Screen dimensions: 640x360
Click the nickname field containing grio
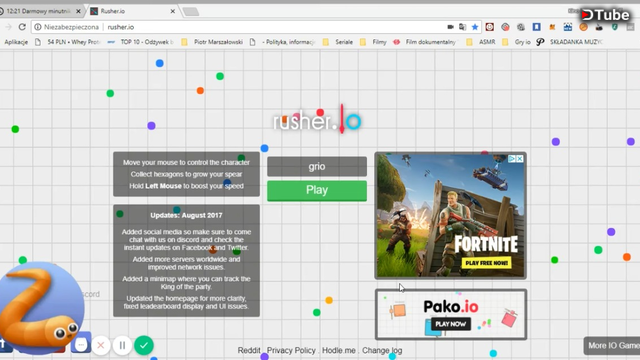pos(317,167)
